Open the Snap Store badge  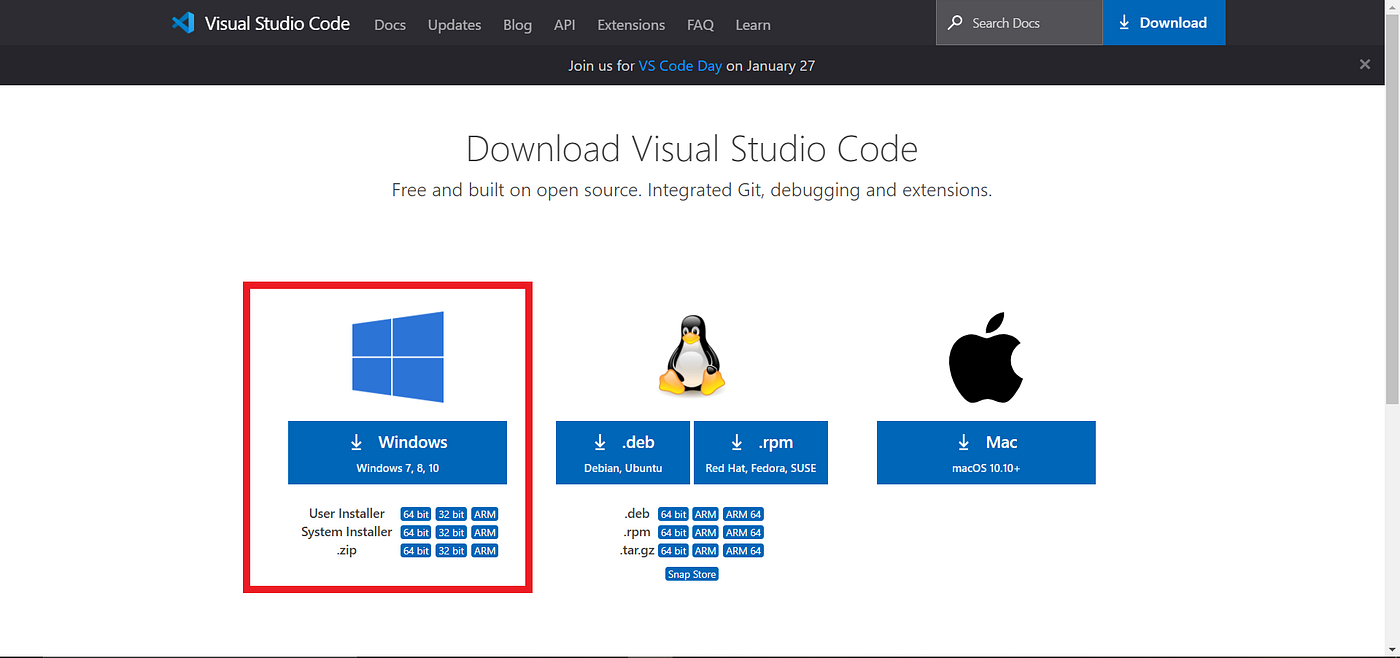pyautogui.click(x=691, y=573)
